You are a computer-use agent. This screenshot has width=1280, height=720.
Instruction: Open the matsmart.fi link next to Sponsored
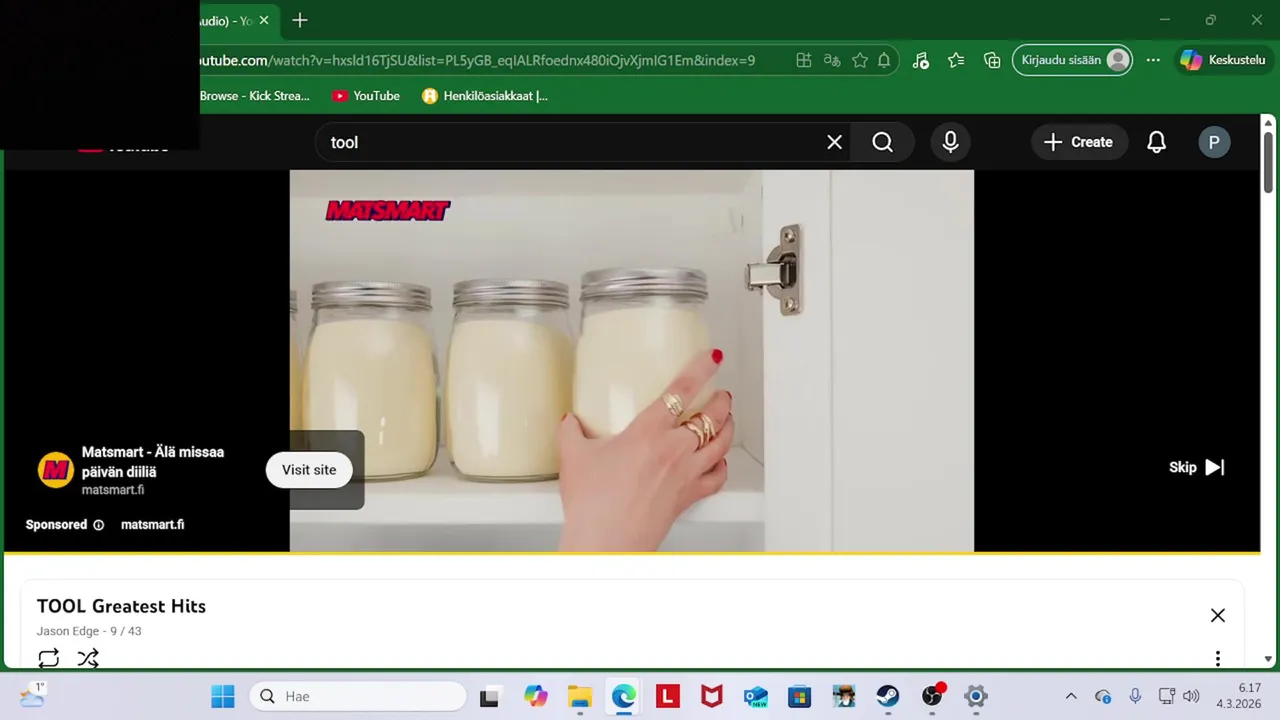coord(152,524)
